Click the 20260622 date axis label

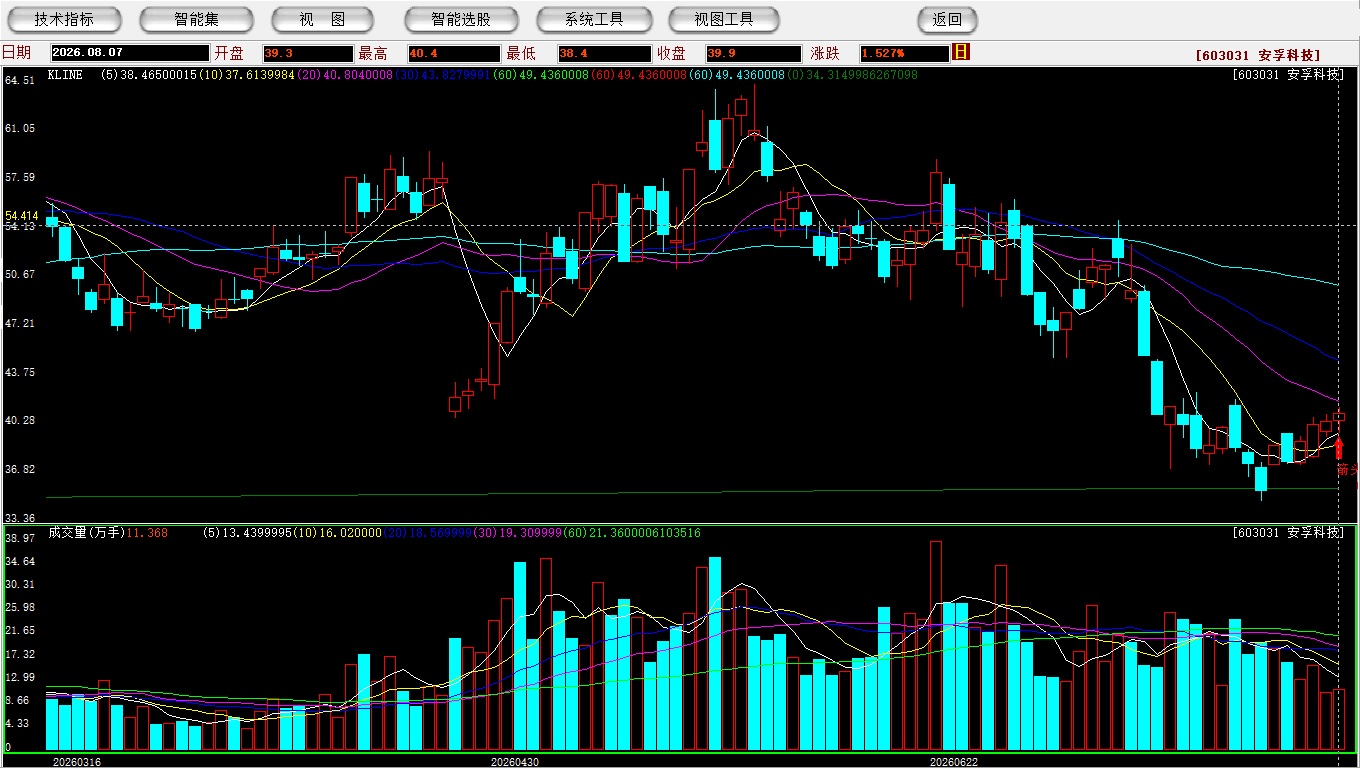click(954, 762)
